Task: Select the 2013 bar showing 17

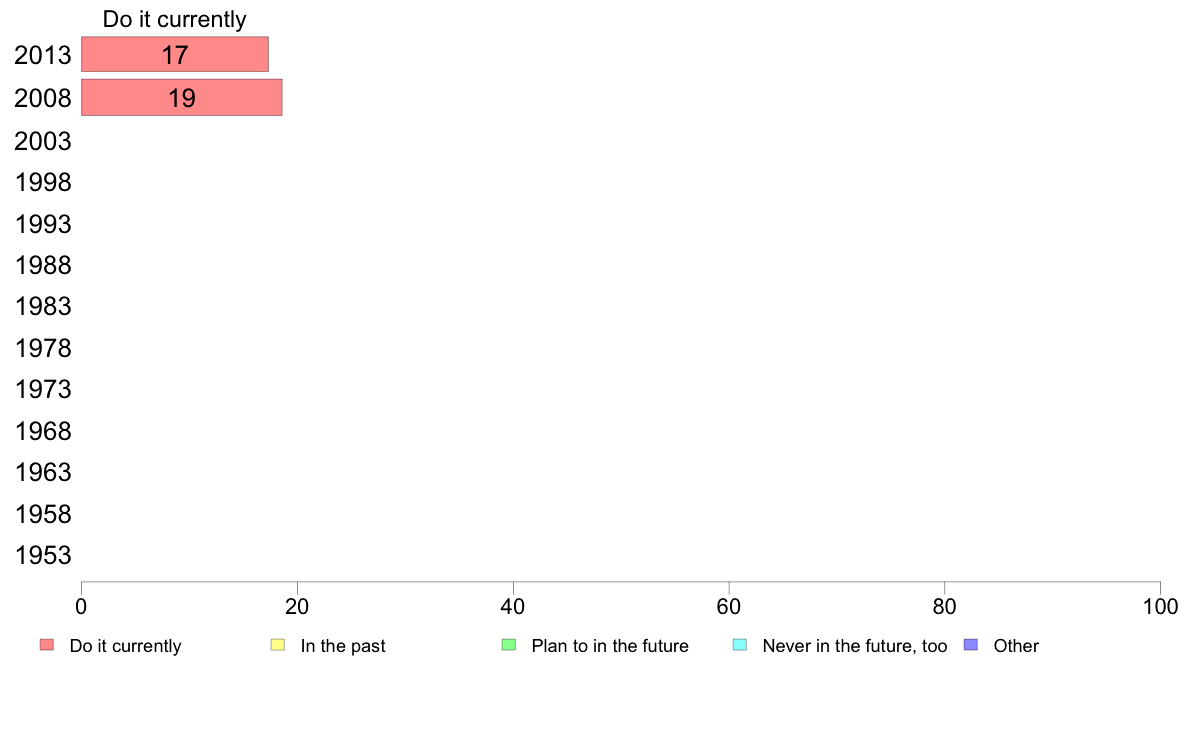Action: tap(175, 55)
